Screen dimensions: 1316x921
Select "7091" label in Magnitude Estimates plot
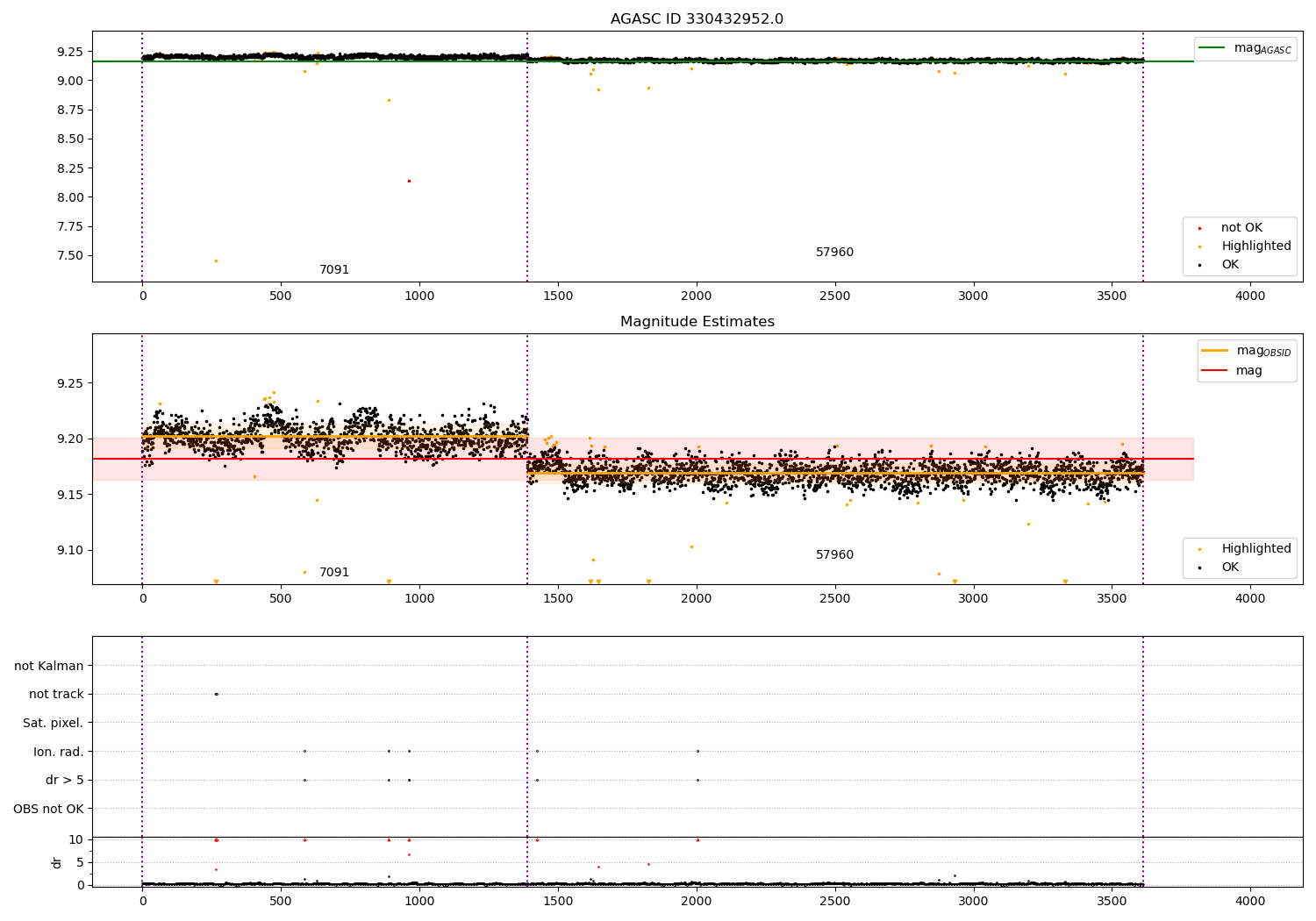pos(334,573)
